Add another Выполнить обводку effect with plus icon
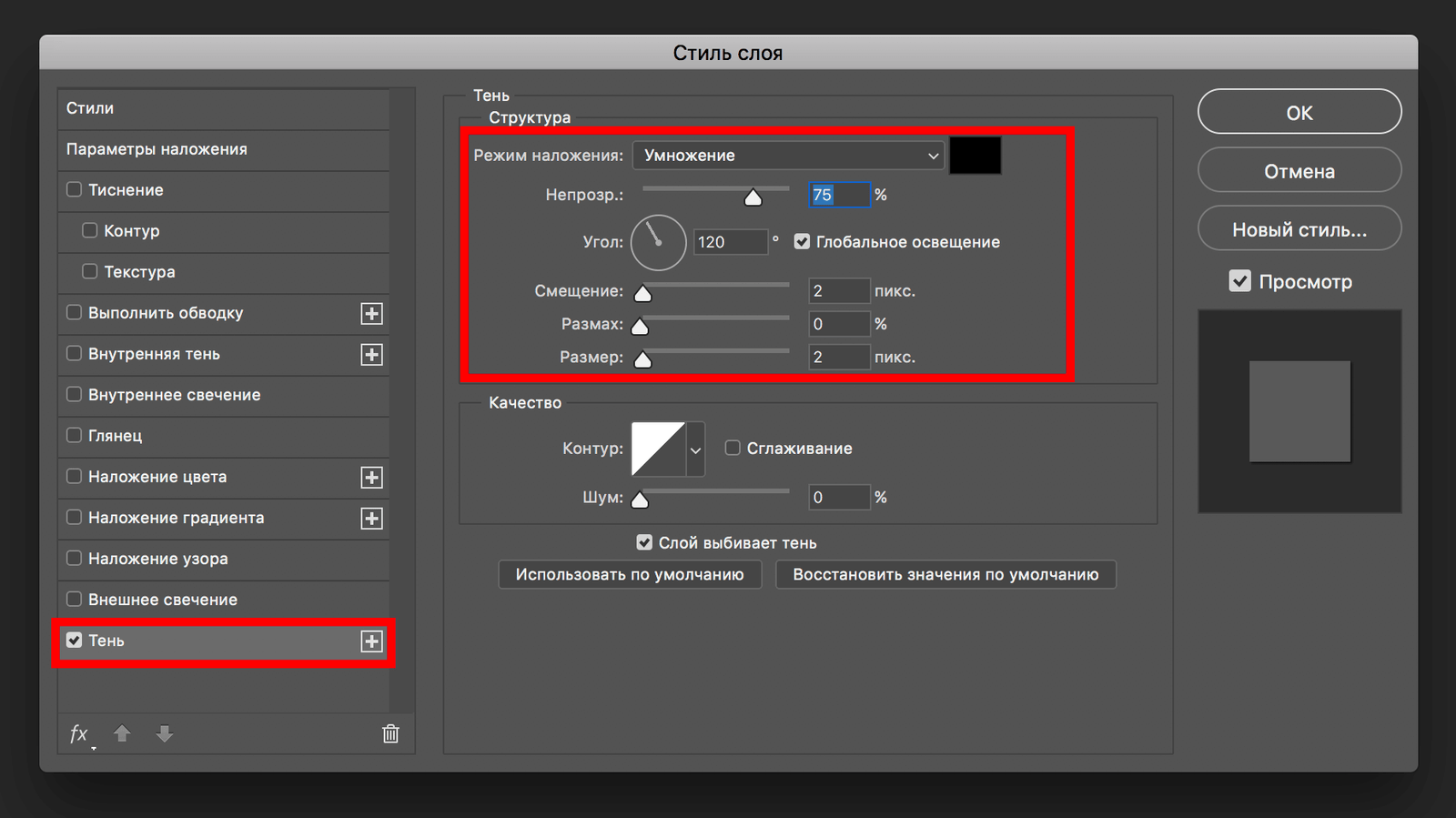 pos(371,314)
